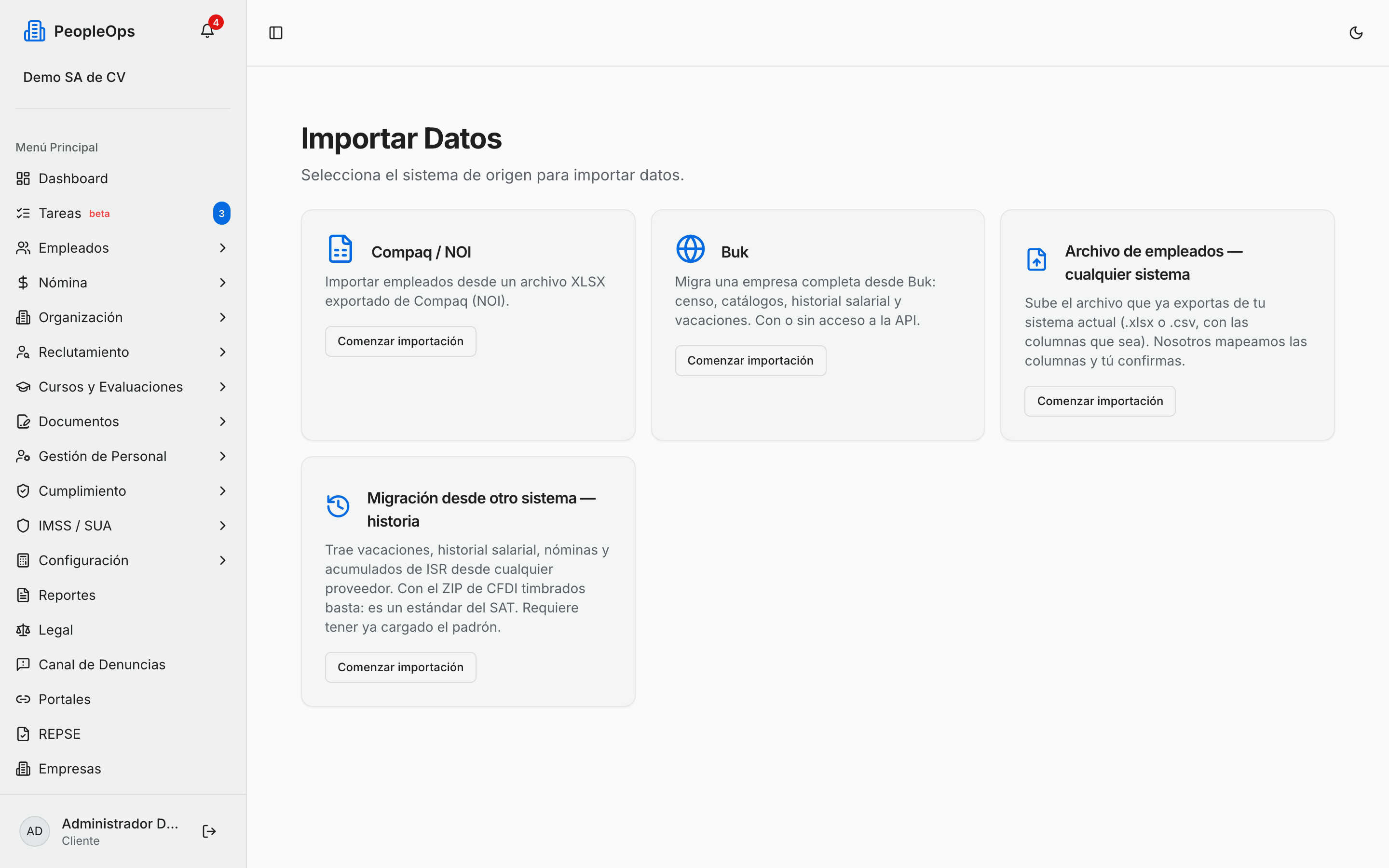Click the Configuración calculator icon
This screenshot has height=868, width=1389.
(x=23, y=560)
